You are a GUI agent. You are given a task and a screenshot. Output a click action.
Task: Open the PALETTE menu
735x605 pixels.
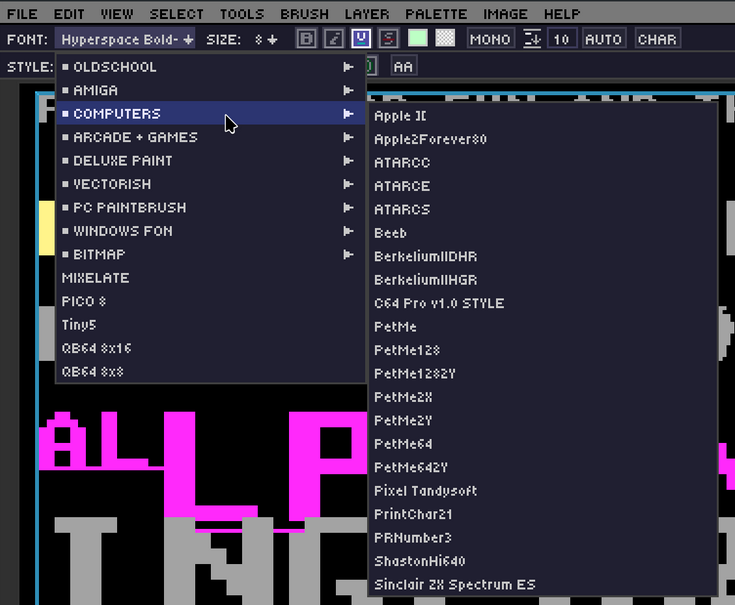pos(436,14)
